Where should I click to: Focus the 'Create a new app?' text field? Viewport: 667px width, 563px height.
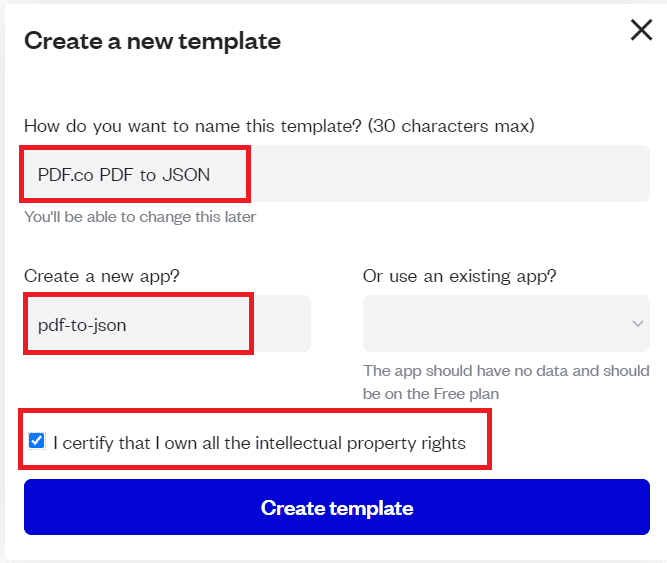pos(167,324)
